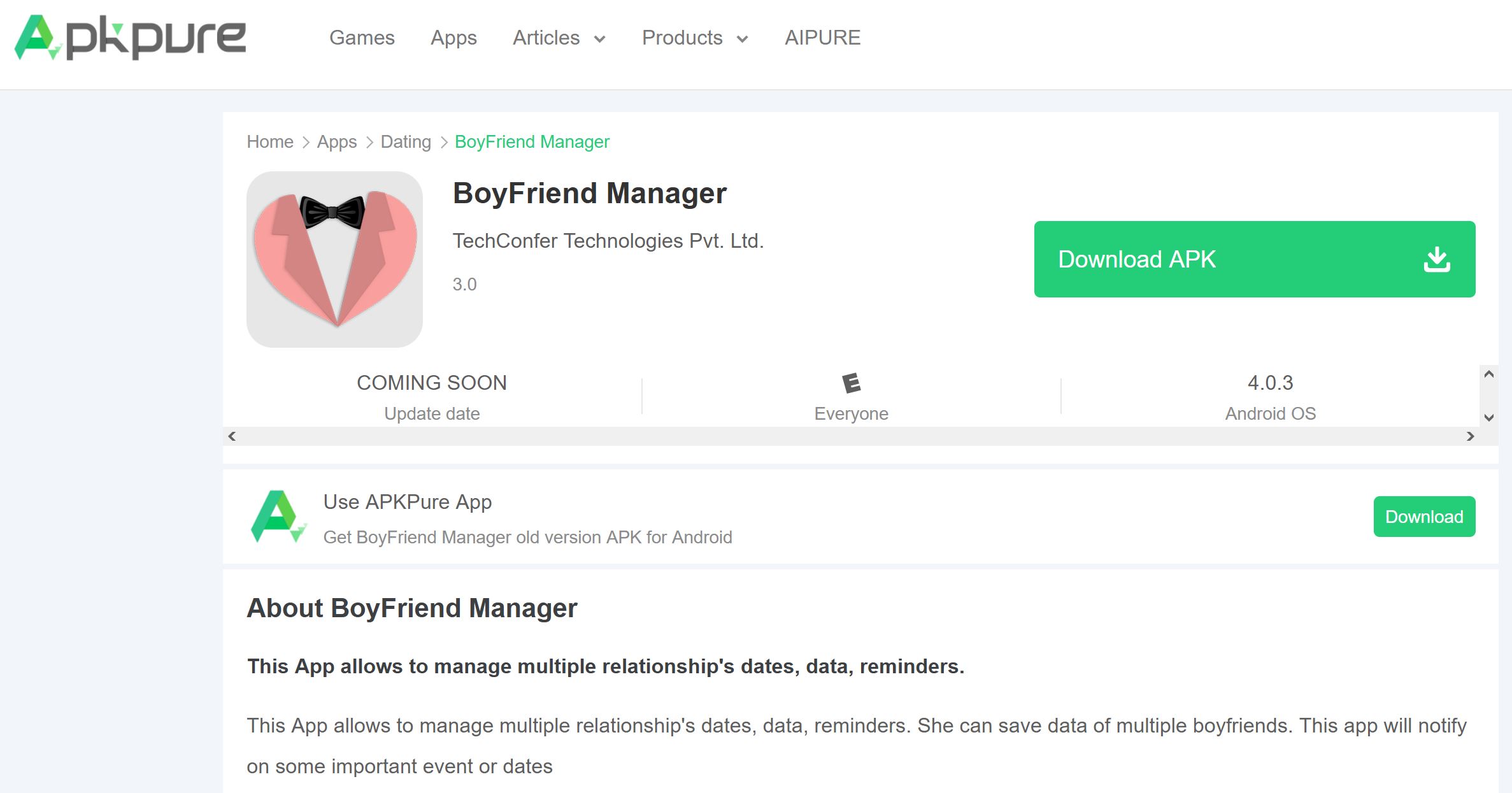The height and width of the screenshot is (793, 1512).
Task: Click the download arrow icon on Download APK
Action: (x=1436, y=259)
